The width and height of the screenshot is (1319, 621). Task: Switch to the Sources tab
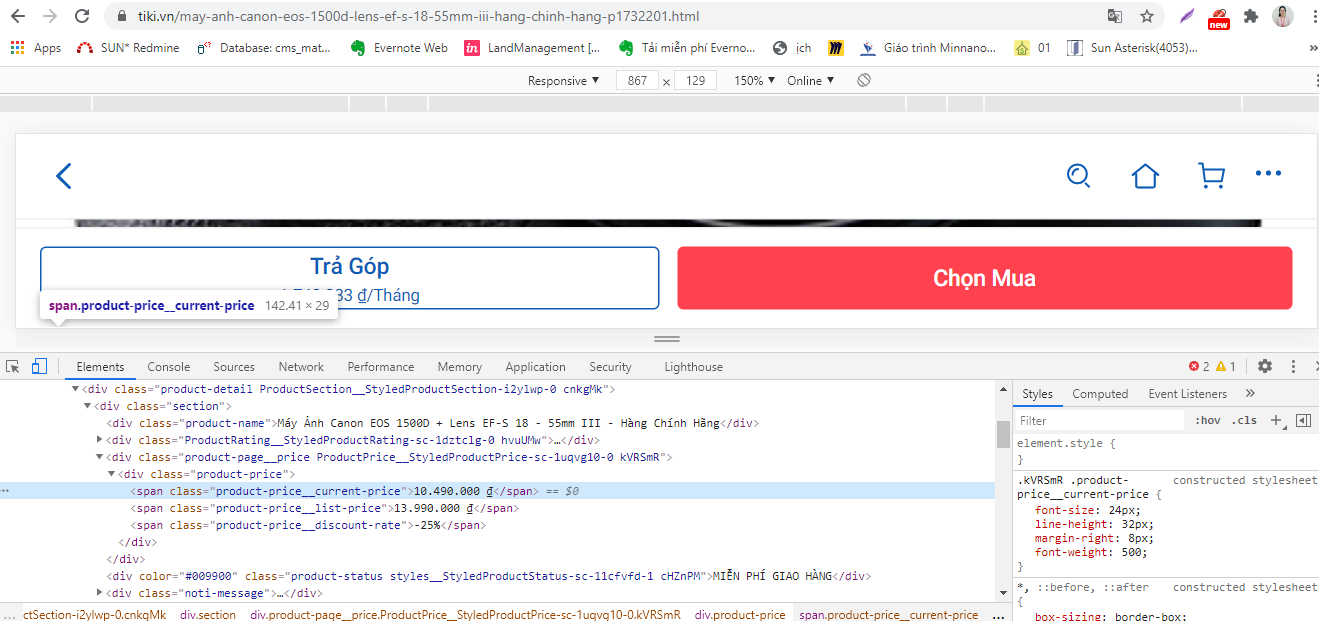(x=234, y=367)
